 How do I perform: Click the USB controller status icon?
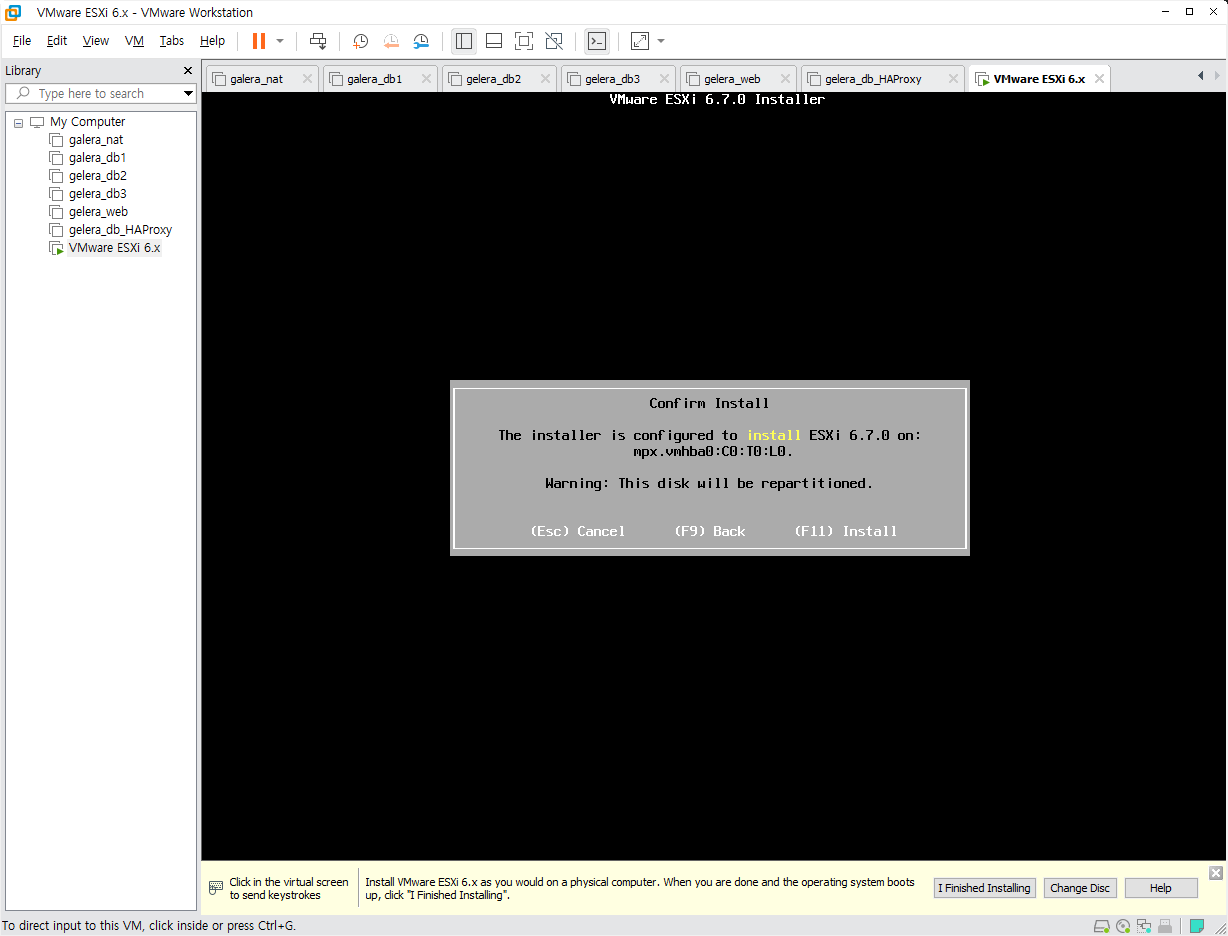tap(1167, 926)
